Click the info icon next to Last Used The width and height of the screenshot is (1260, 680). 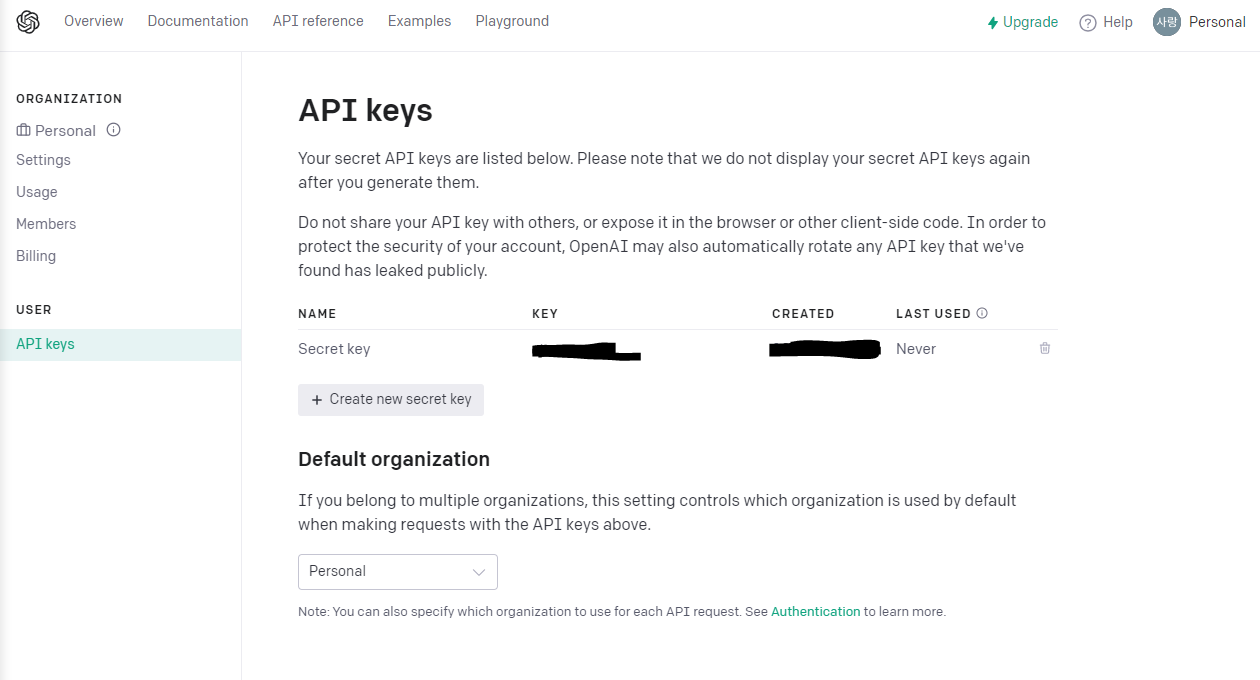click(982, 313)
